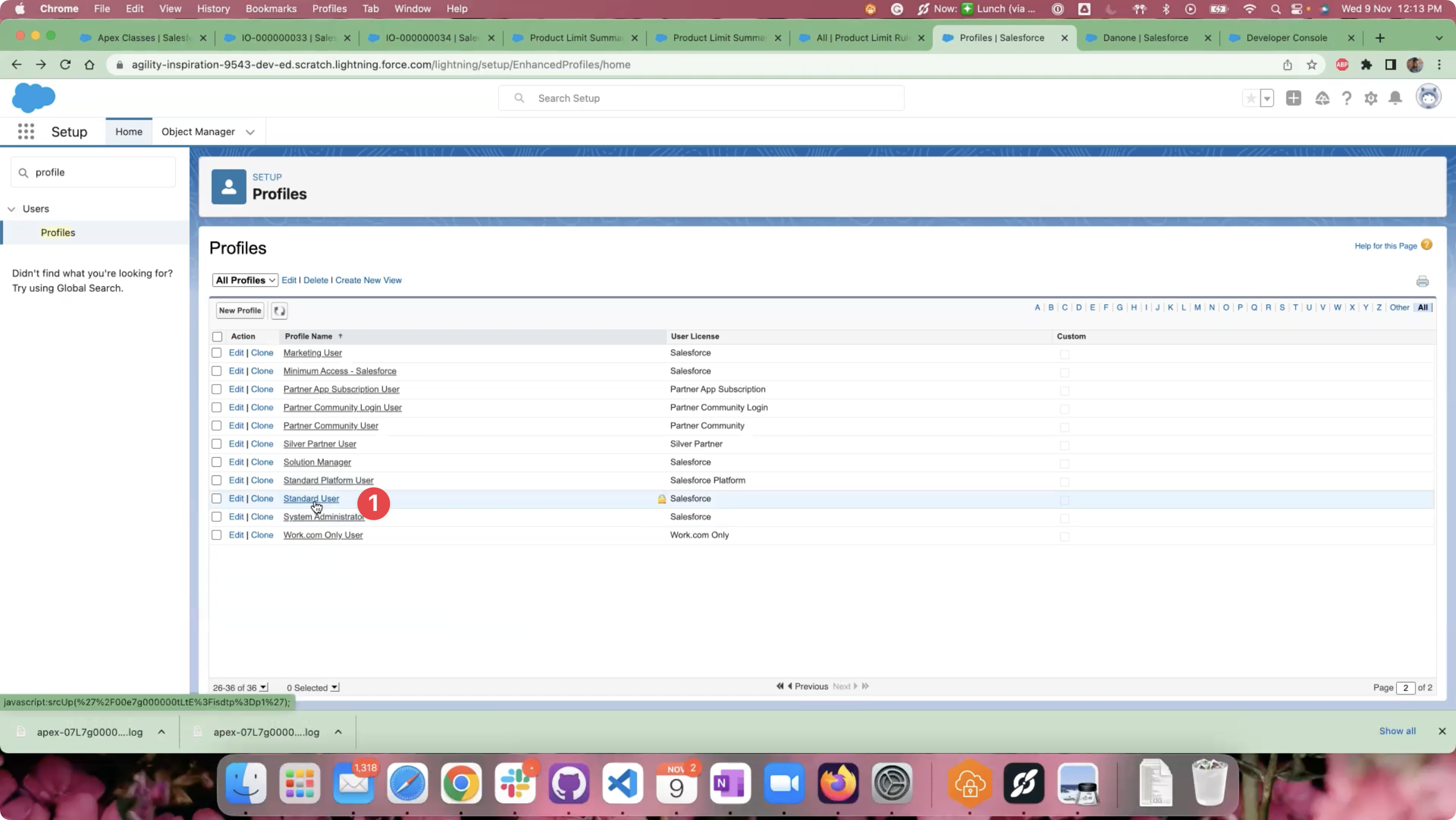Tick the Marketing User row checkbox
The height and width of the screenshot is (820, 1456).
pyautogui.click(x=217, y=353)
